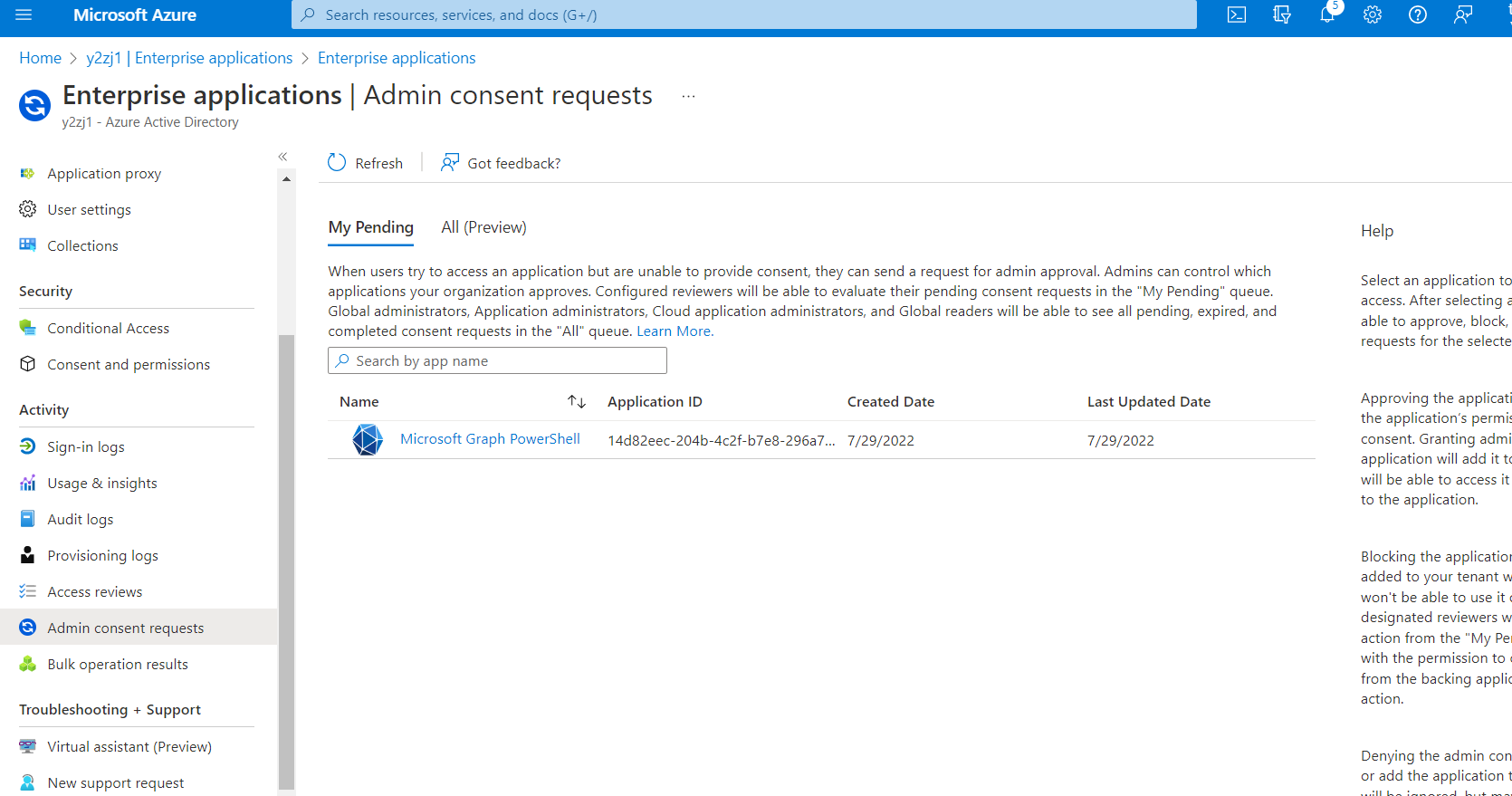Click the Audit logs icon

pos(28,519)
